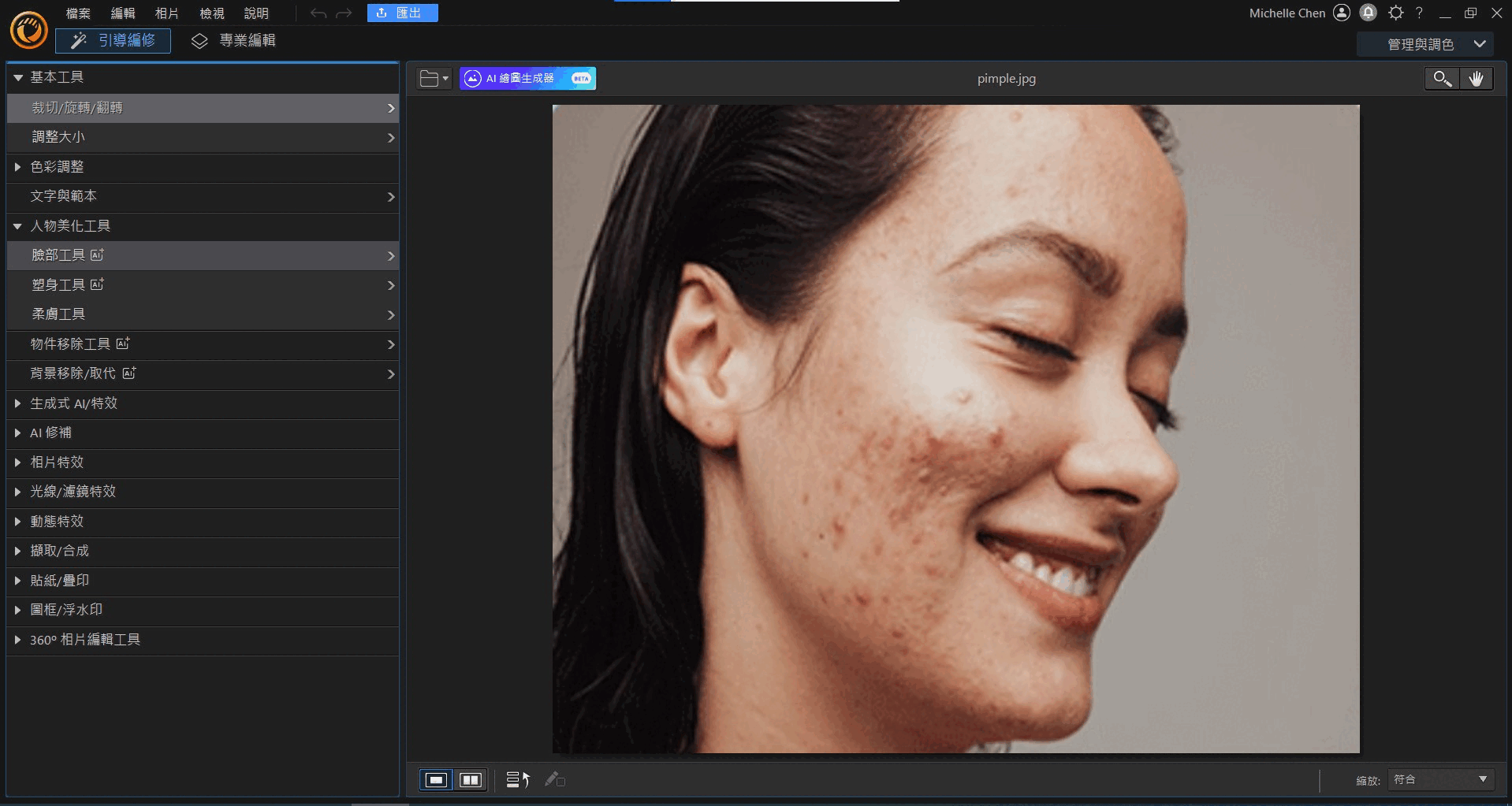
Task: Open the 檔案 menu
Action: click(x=77, y=13)
